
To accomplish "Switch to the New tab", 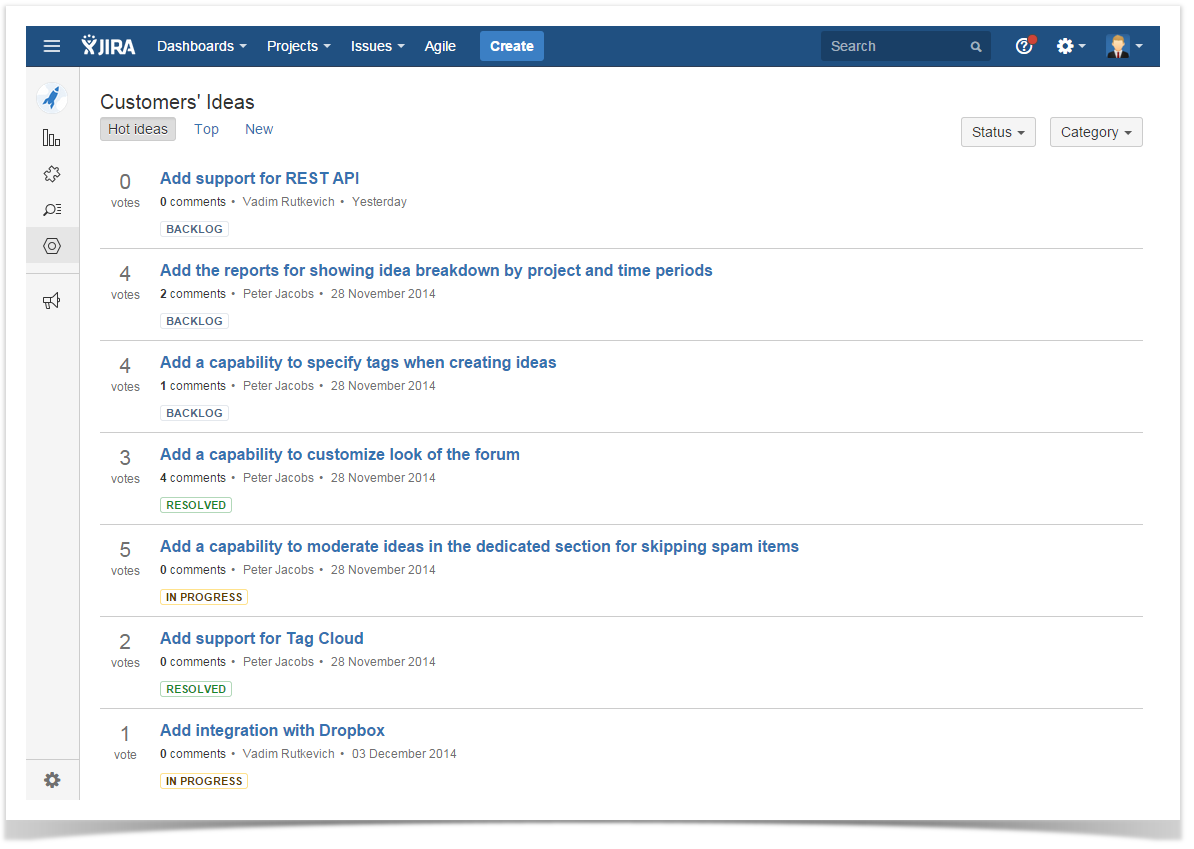I will click(259, 129).
